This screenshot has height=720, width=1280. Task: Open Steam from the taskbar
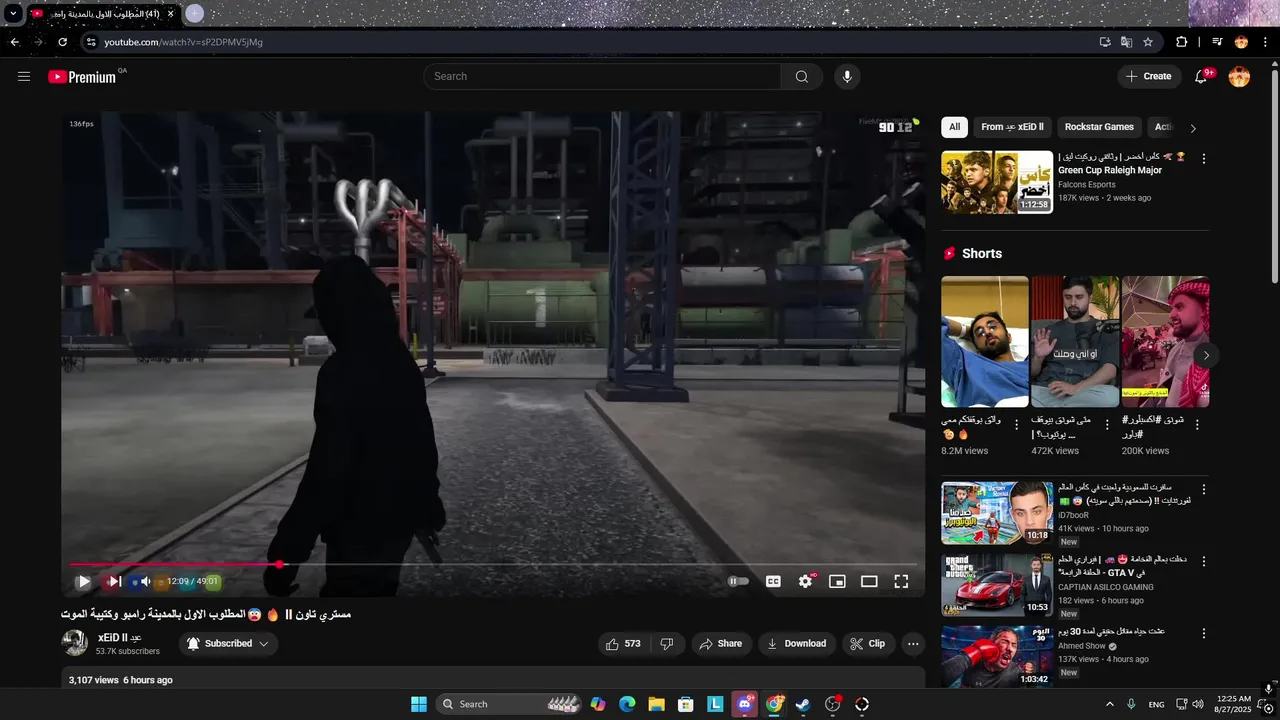click(803, 704)
